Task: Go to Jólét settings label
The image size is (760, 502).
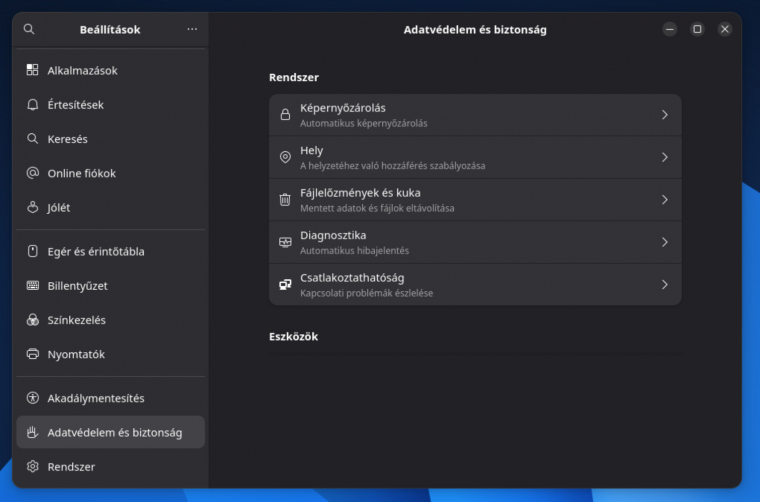Action: (x=59, y=208)
